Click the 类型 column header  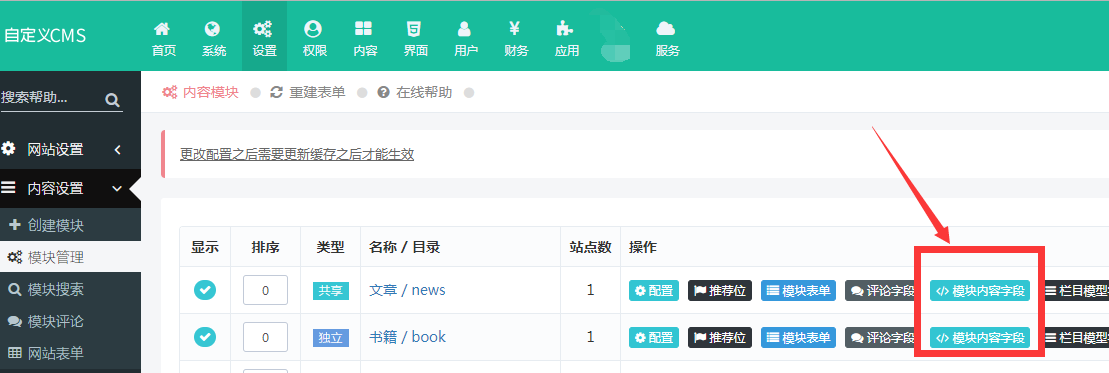click(330, 248)
